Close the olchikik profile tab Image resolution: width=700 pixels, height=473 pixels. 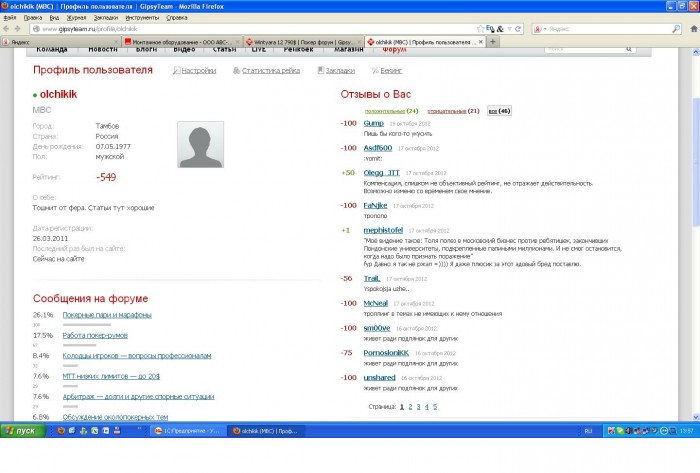pos(480,42)
